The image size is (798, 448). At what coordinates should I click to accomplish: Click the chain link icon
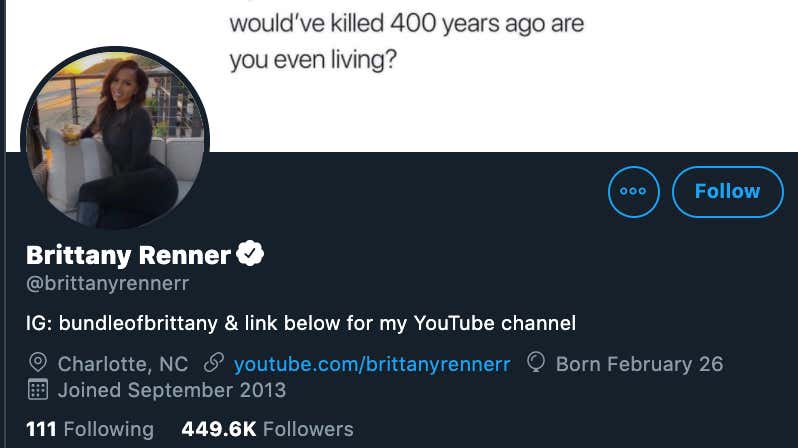tap(214, 363)
